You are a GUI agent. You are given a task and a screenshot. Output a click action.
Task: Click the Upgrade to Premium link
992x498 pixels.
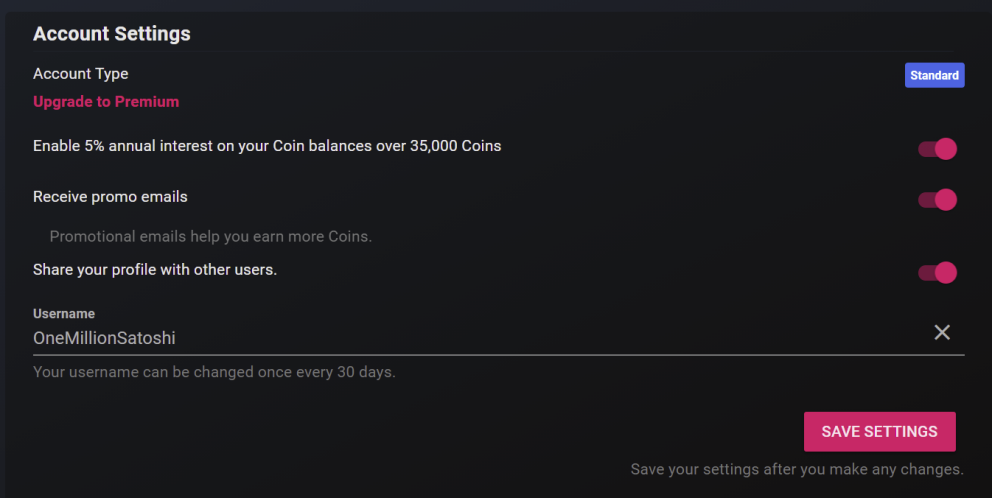106,102
